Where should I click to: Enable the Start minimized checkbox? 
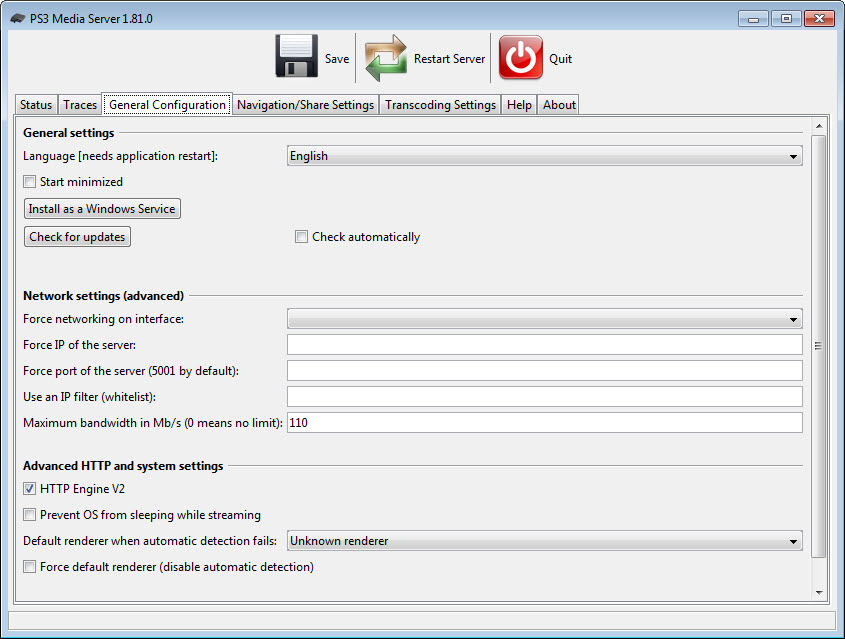[x=30, y=182]
